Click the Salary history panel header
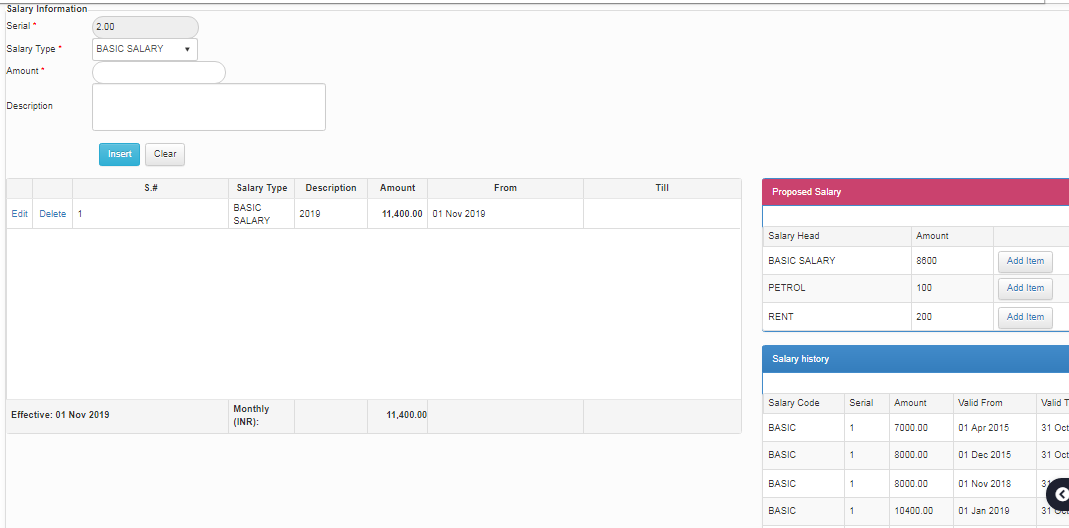The height and width of the screenshot is (528, 1069). coord(914,359)
